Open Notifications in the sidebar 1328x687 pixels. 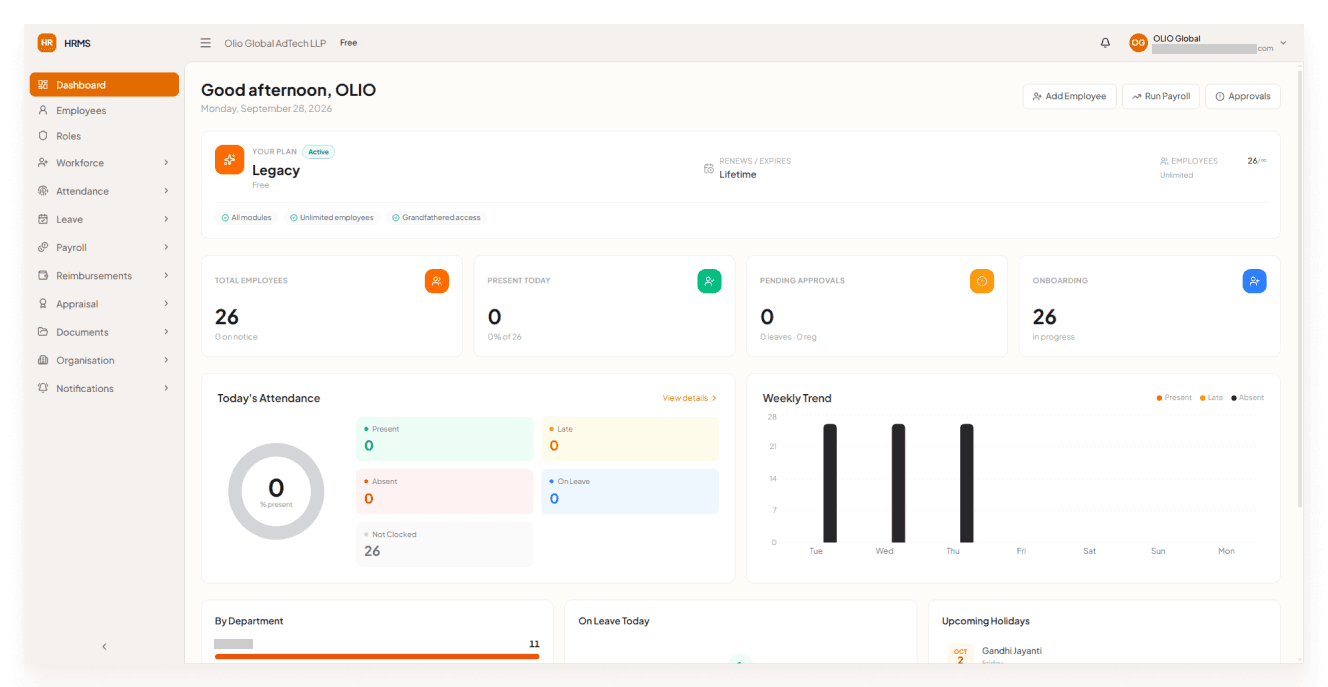[104, 388]
